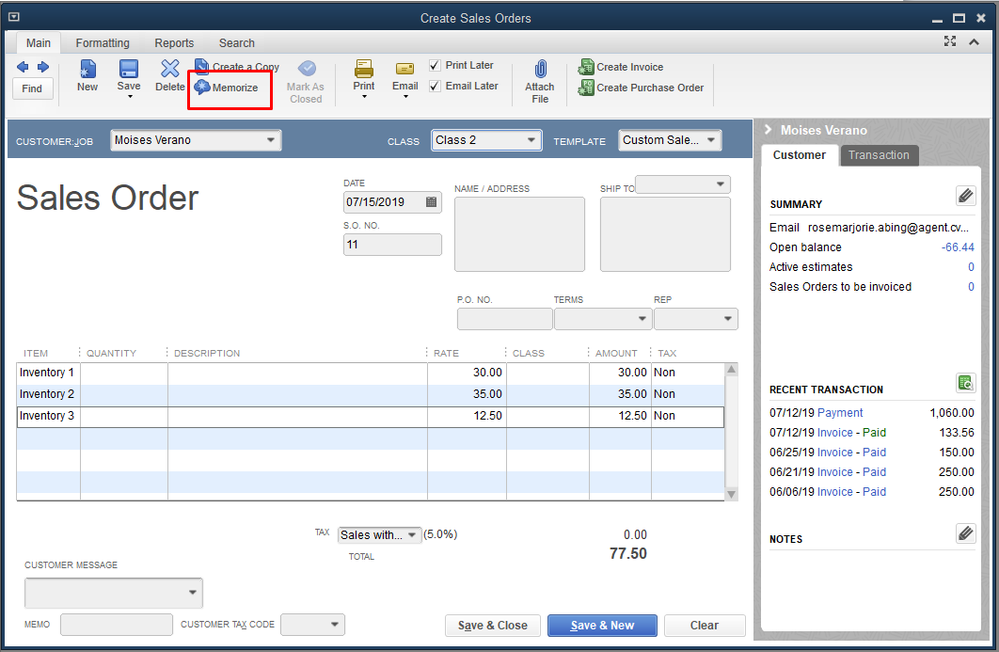Collapse the Moises Verano side panel

pos(768,129)
